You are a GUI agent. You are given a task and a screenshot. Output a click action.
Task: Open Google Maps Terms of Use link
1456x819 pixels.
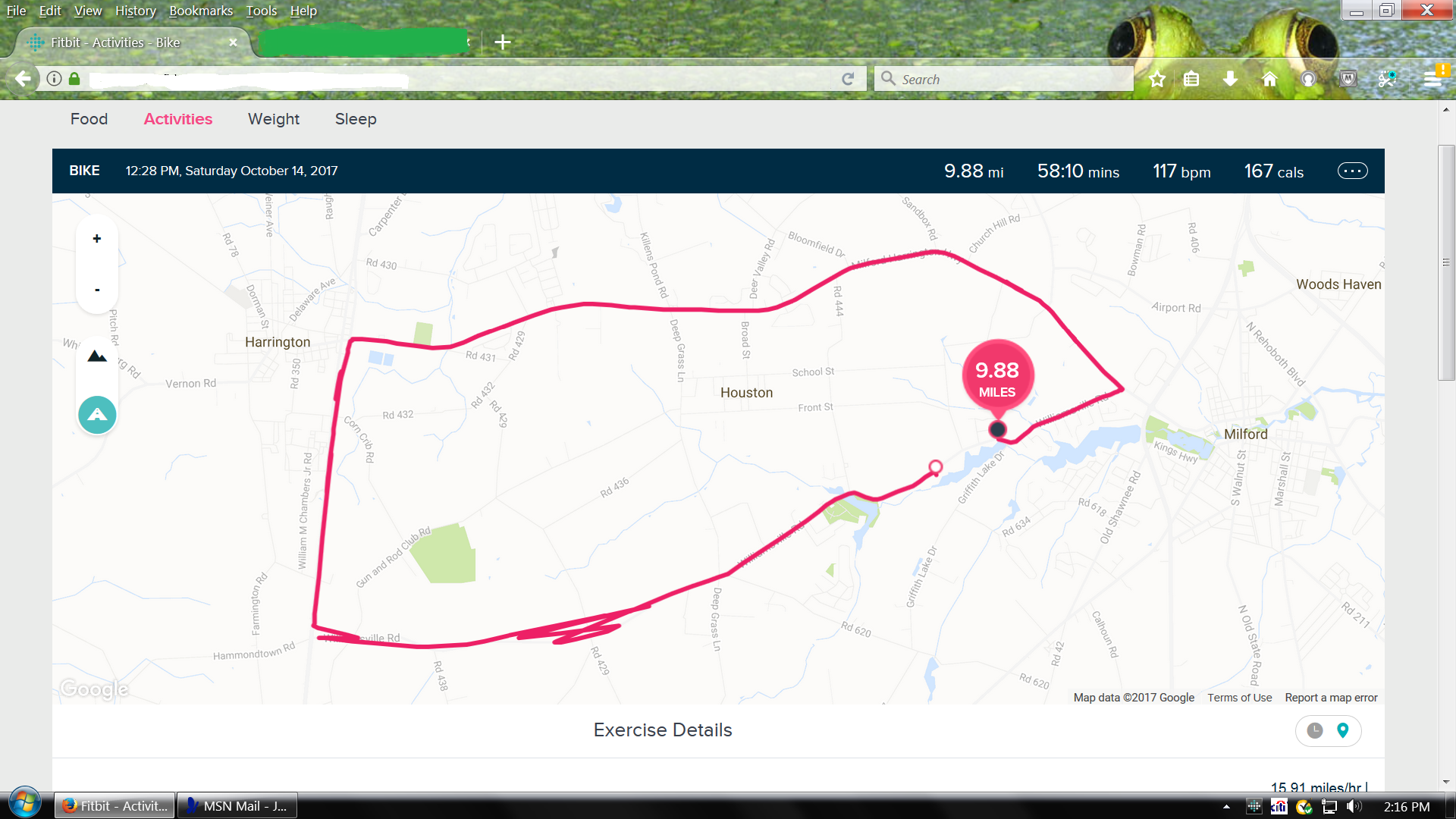tap(1237, 697)
